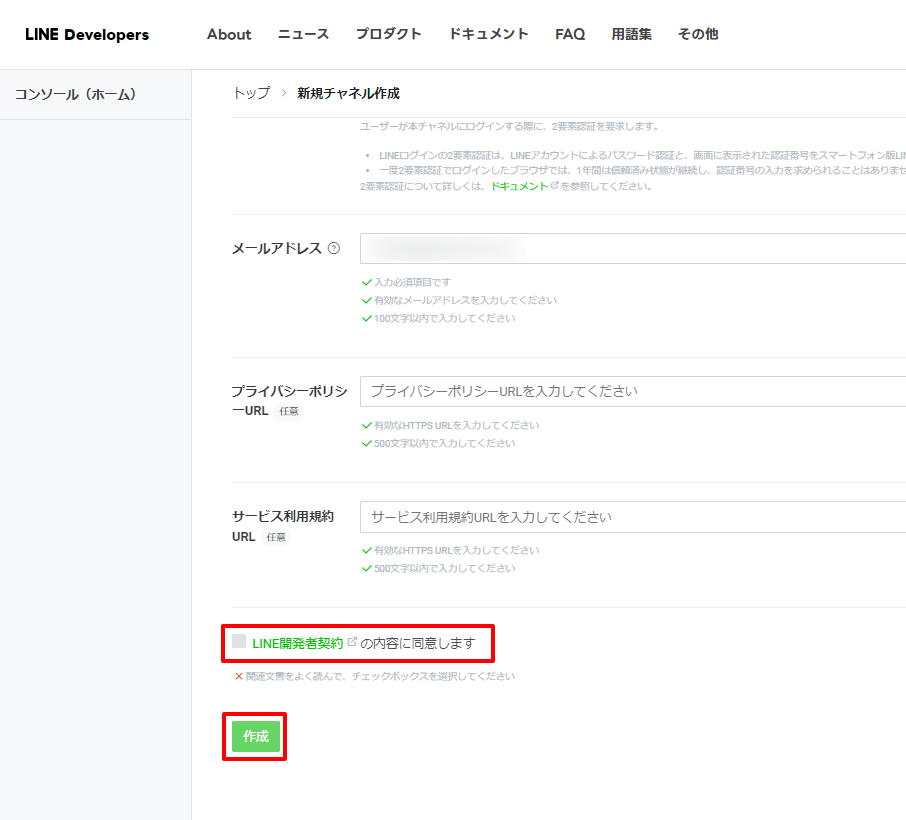Open the ドキュメント navigation item
This screenshot has height=820, width=906.
489,35
